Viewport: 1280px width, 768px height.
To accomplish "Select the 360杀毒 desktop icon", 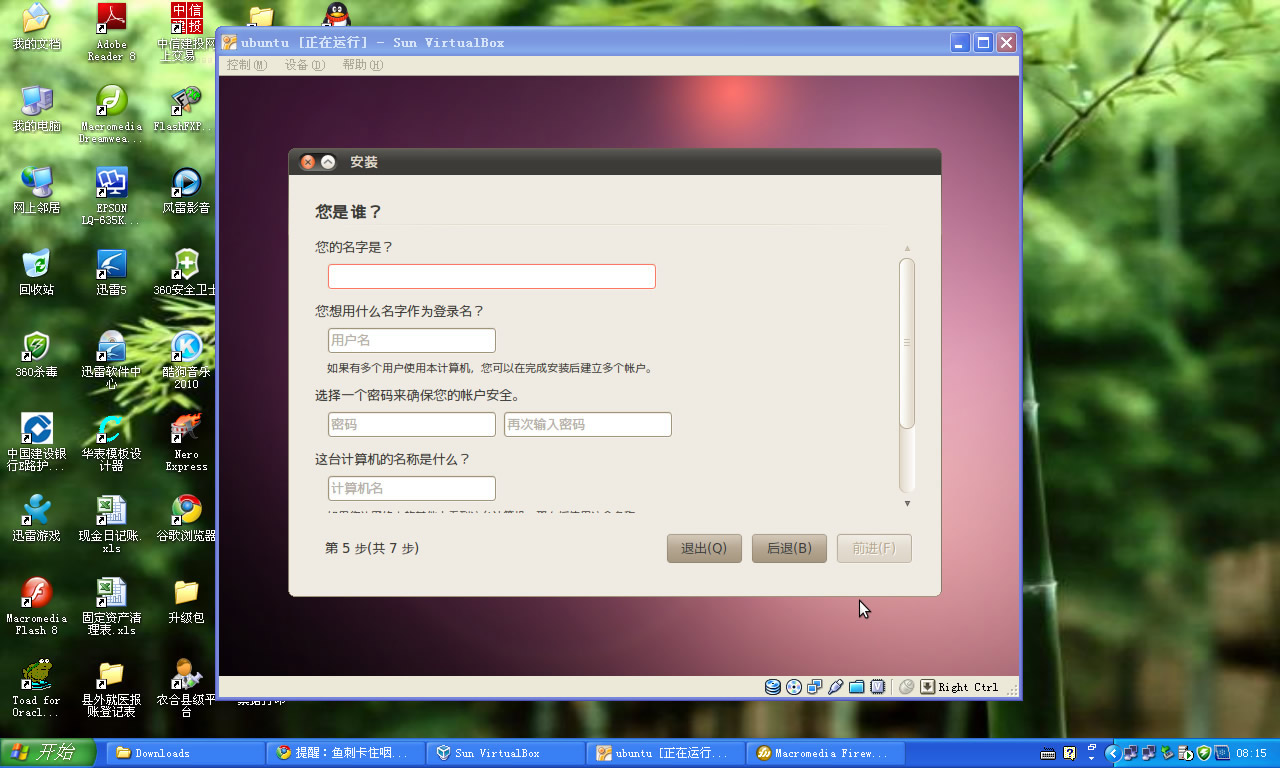I will point(36,355).
